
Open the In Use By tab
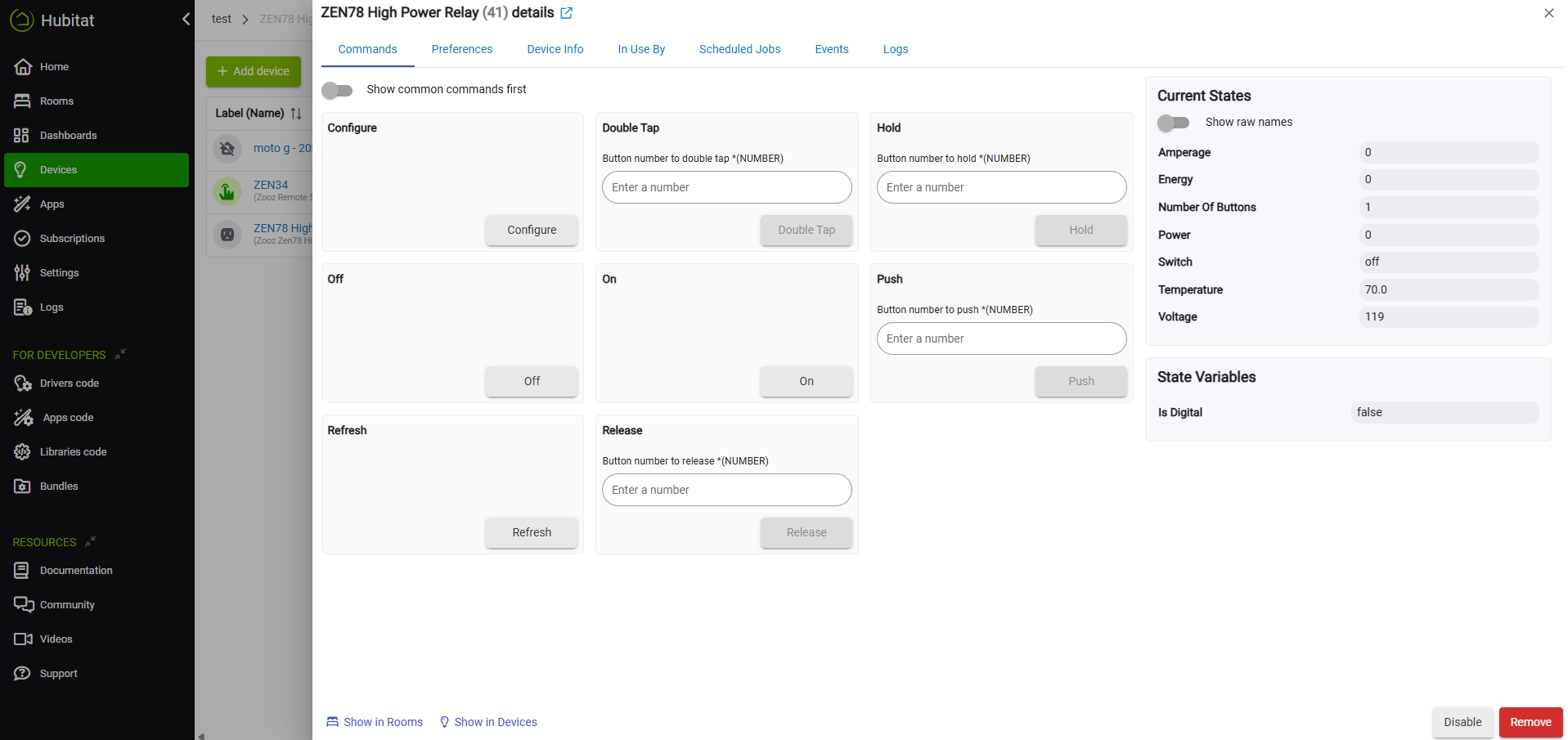coord(641,49)
